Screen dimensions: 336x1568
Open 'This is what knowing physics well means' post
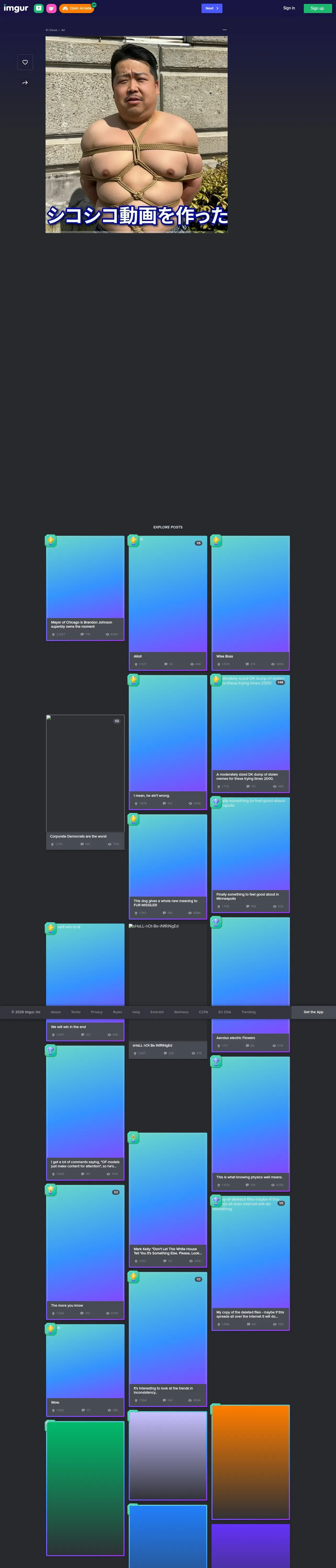pyautogui.click(x=251, y=1124)
